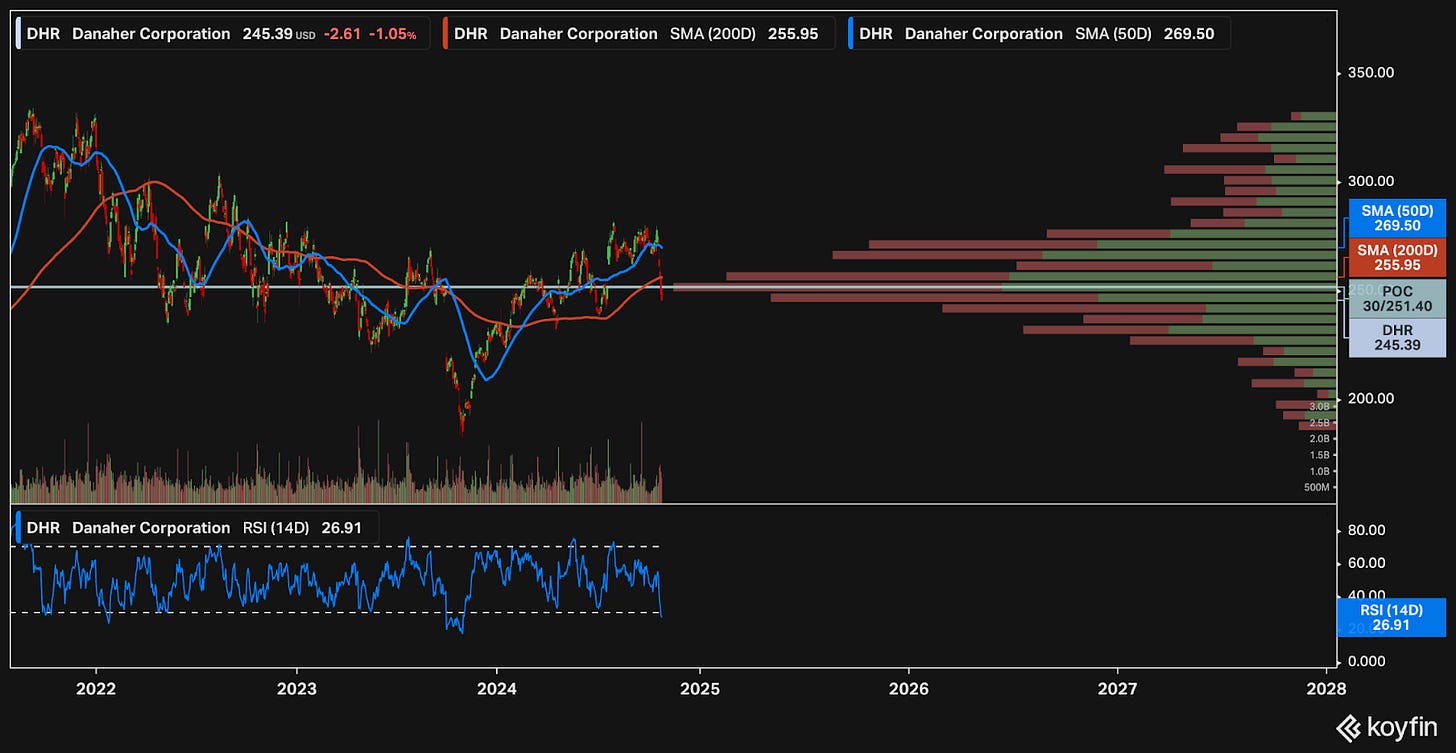Screen dimensions: 1456x753
Task: Click the 2024 label on time axis
Action: pyautogui.click(x=497, y=689)
